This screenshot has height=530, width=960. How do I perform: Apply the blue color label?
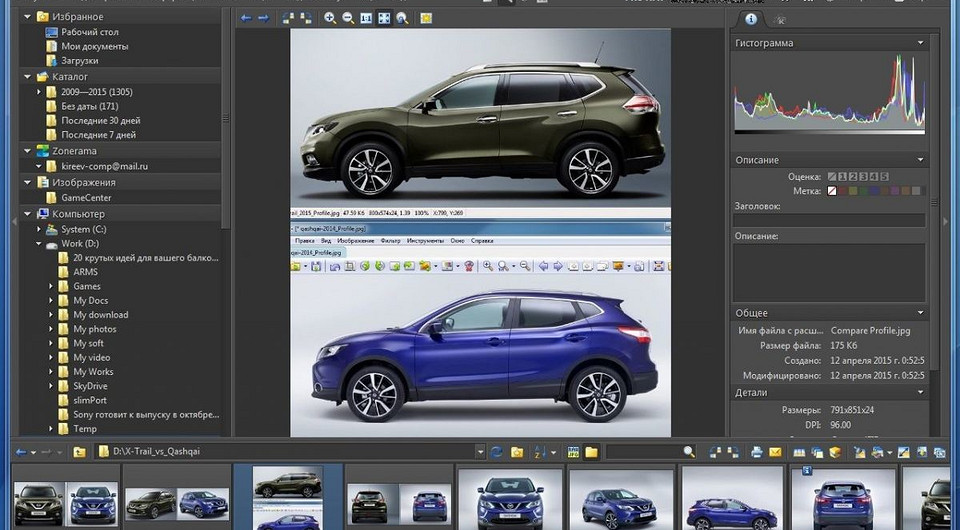coord(874,191)
